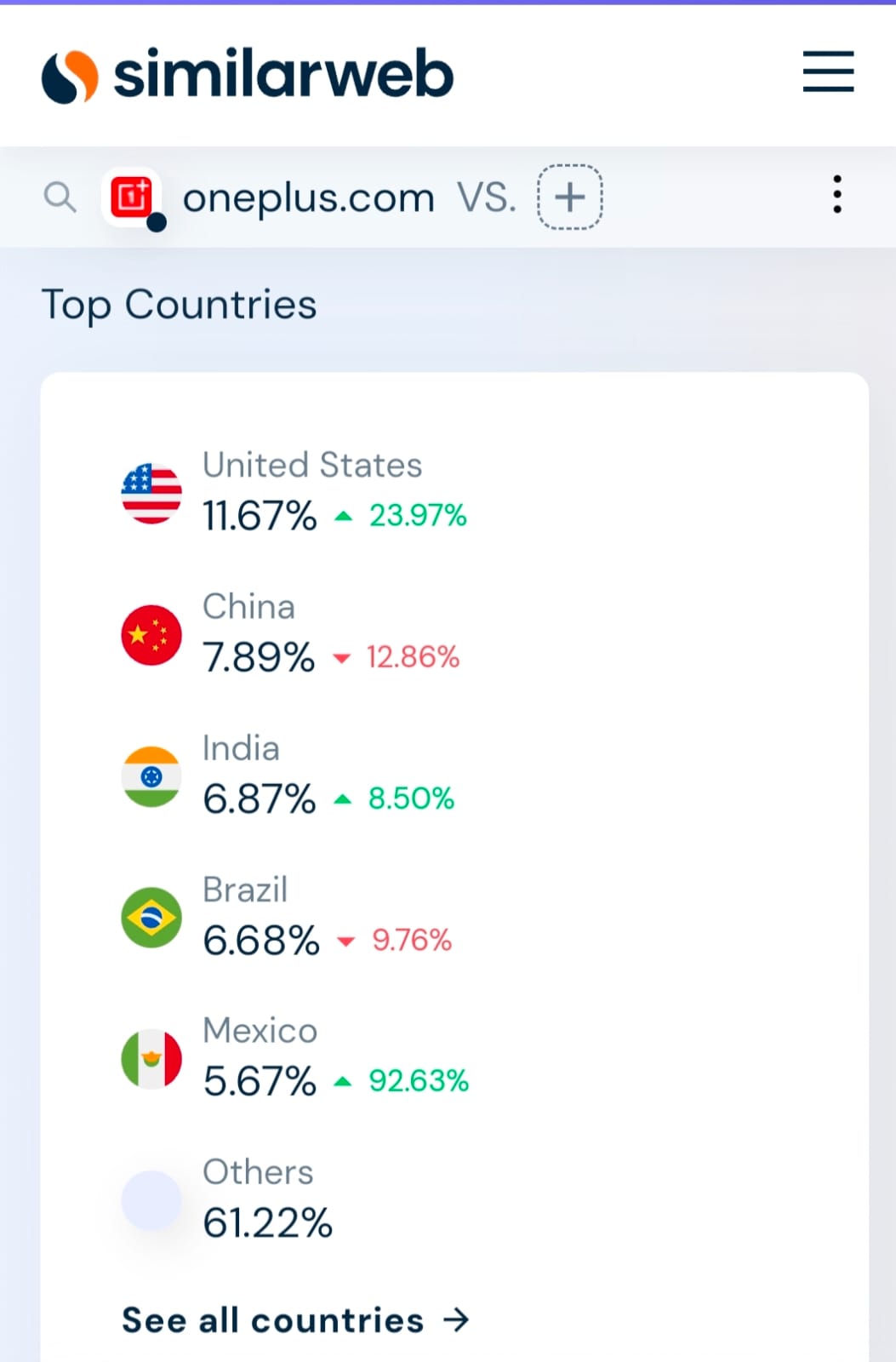Click the Others legend color circle
The width and height of the screenshot is (896, 1362).
click(x=151, y=1200)
